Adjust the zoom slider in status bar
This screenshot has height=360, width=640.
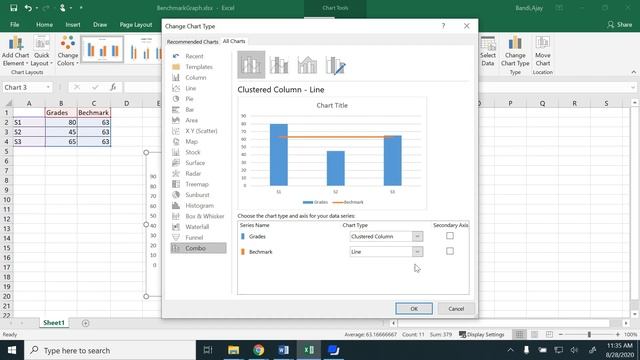(589, 334)
